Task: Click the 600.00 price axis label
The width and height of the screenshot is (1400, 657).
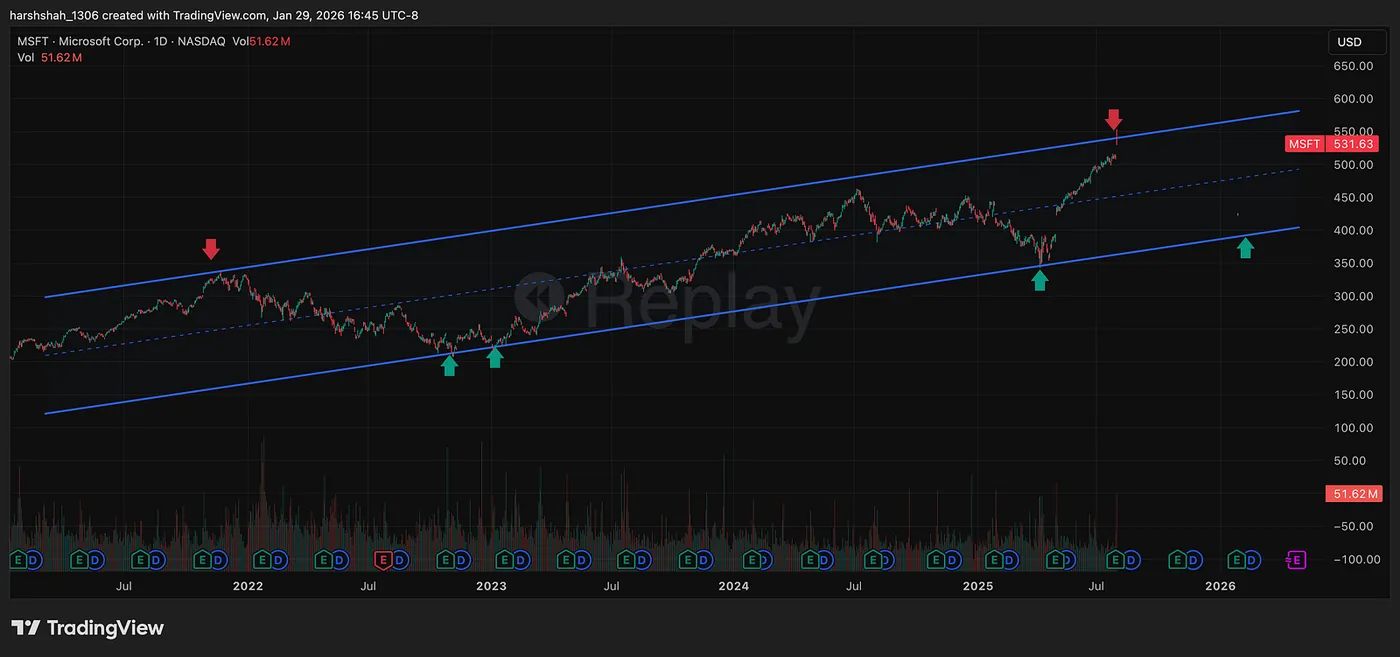Action: click(x=1352, y=99)
